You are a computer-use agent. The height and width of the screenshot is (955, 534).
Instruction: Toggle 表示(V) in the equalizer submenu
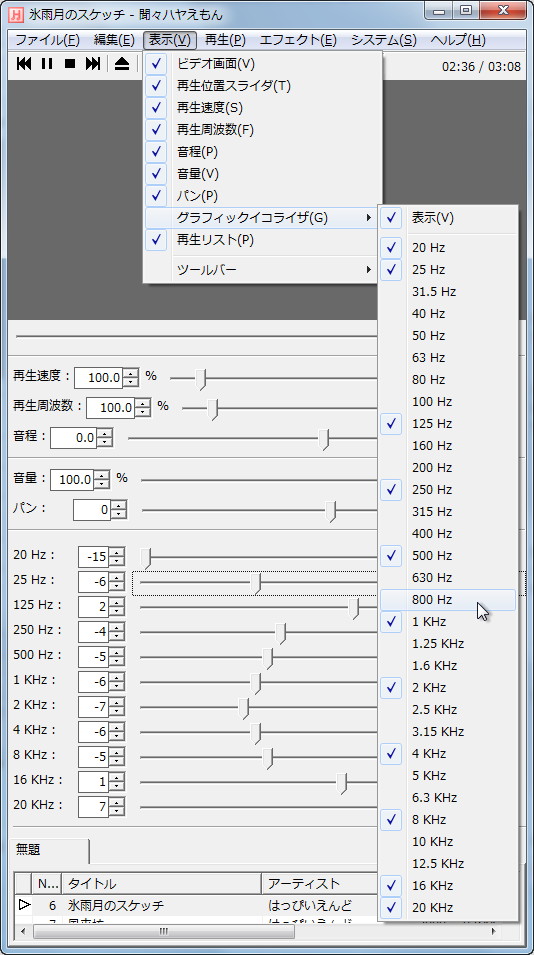click(448, 218)
